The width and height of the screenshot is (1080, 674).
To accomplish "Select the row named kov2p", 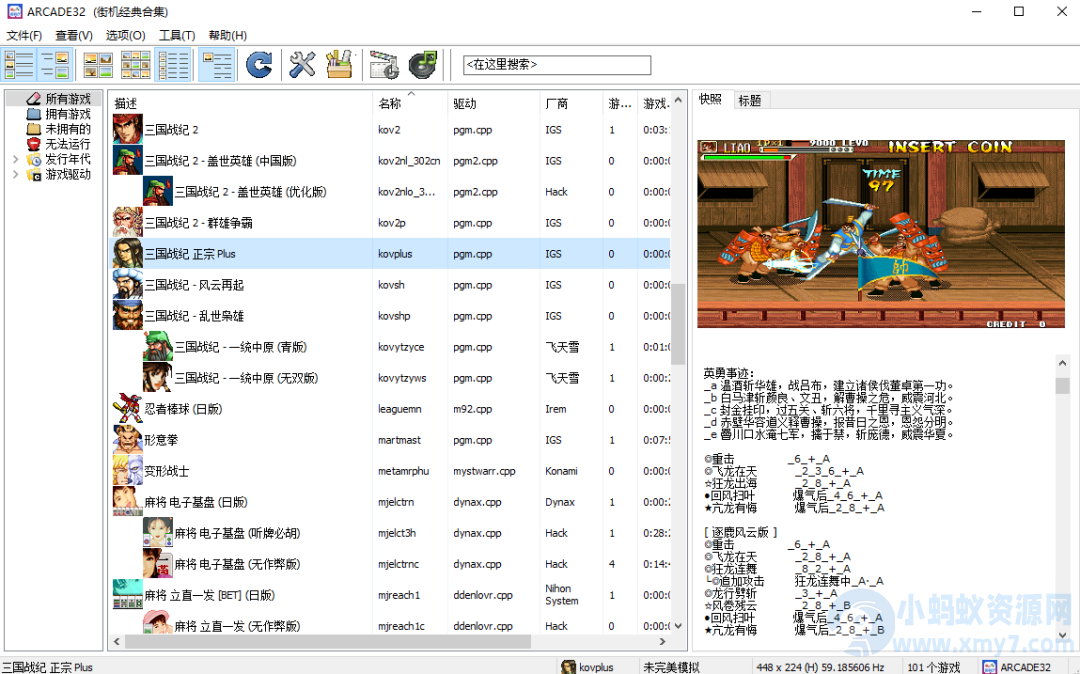I will pyautogui.click(x=391, y=222).
